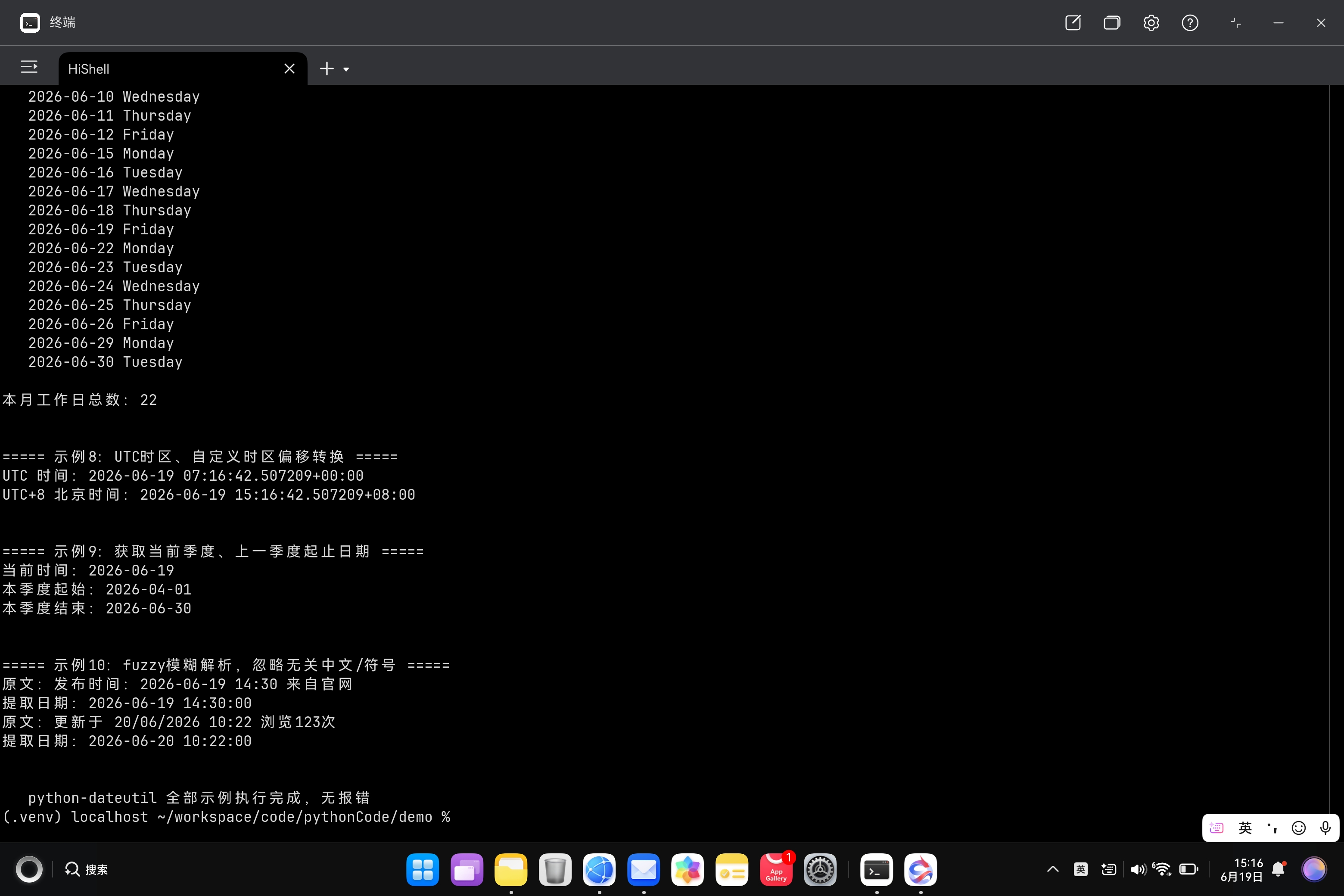Open the trash bin in dock
Image resolution: width=1344 pixels, height=896 pixels.
(555, 870)
